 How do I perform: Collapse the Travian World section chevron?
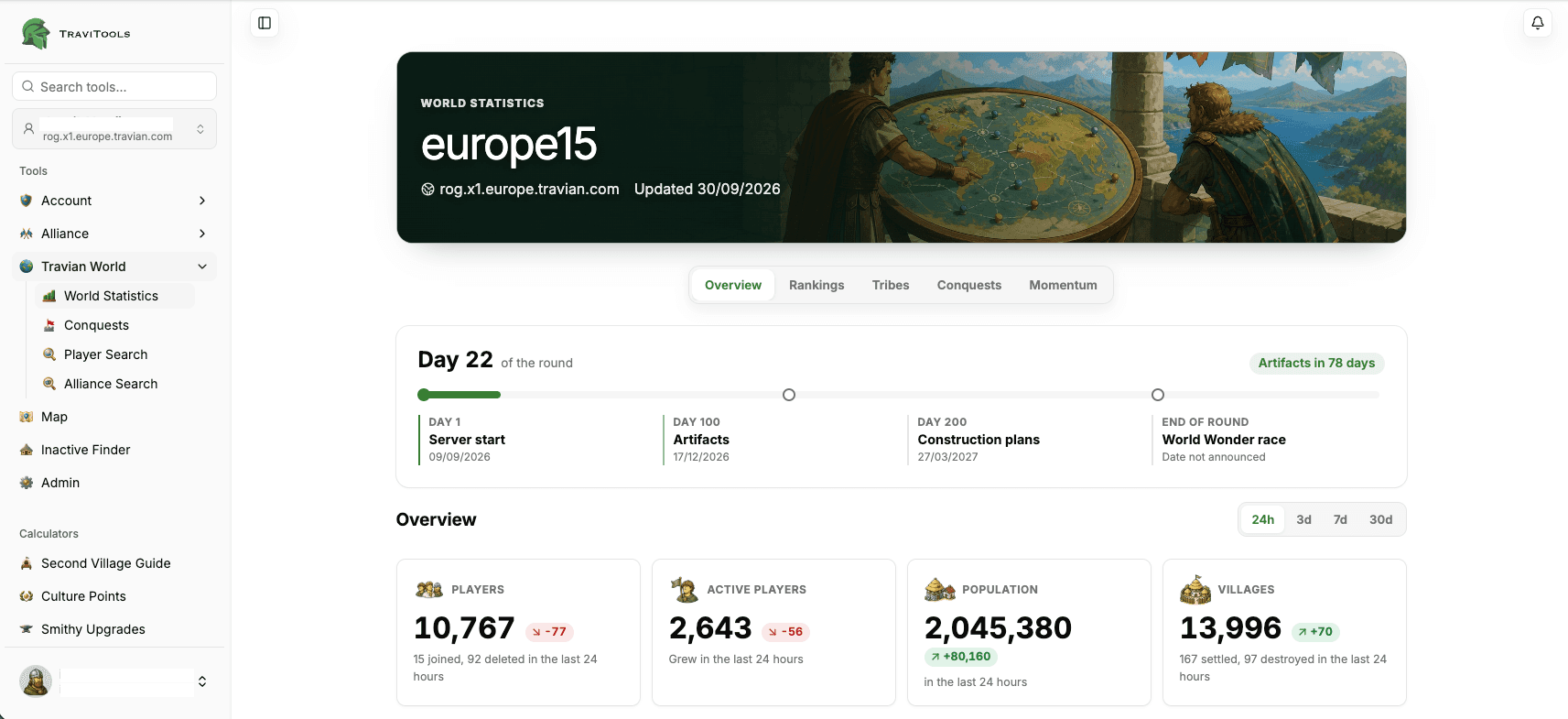202,267
